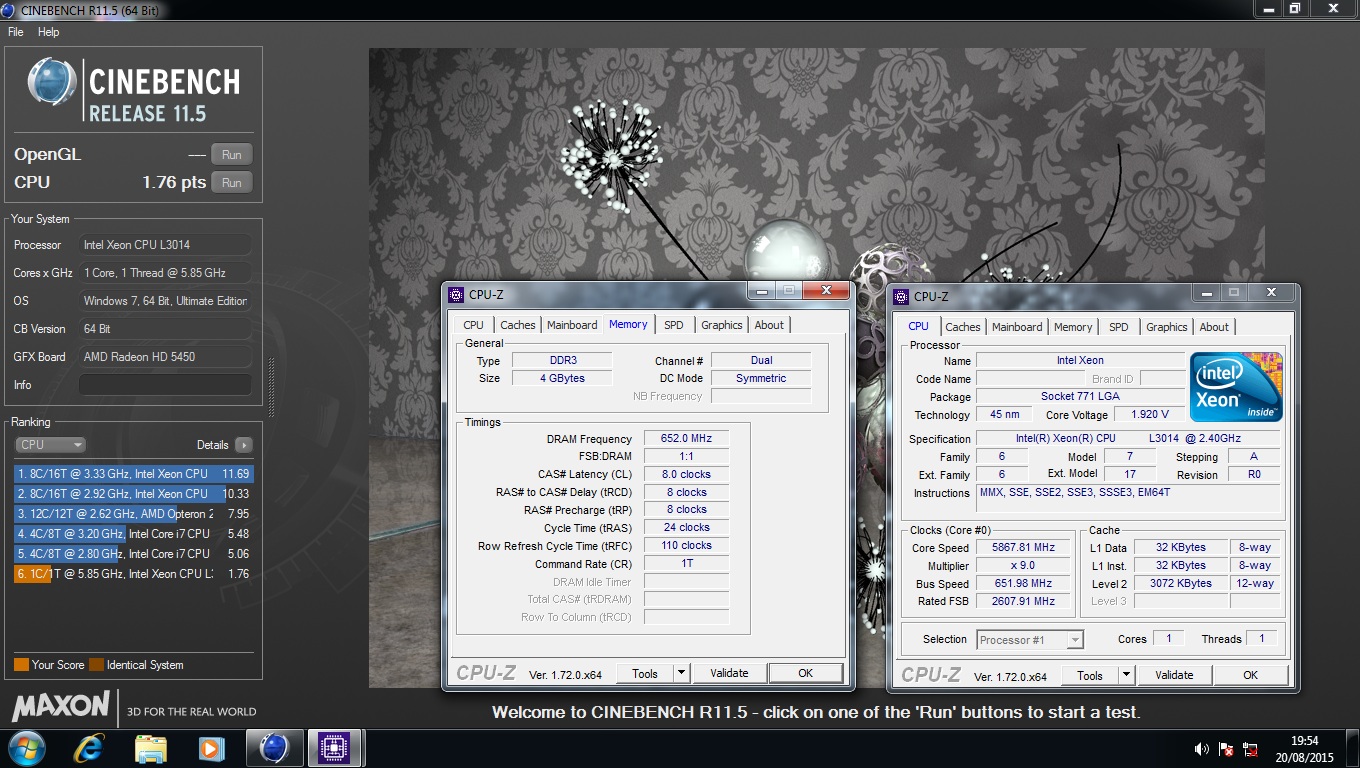The image size is (1360, 768).
Task: Select the 1C/1T @ 5.85 GHz ranking row
Action: [134, 574]
